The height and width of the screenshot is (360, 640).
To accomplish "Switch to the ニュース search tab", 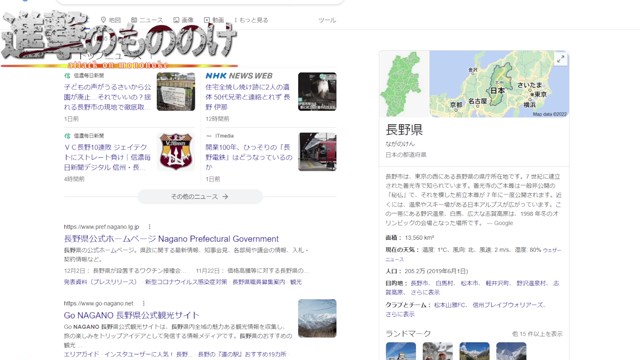I will [147, 20].
